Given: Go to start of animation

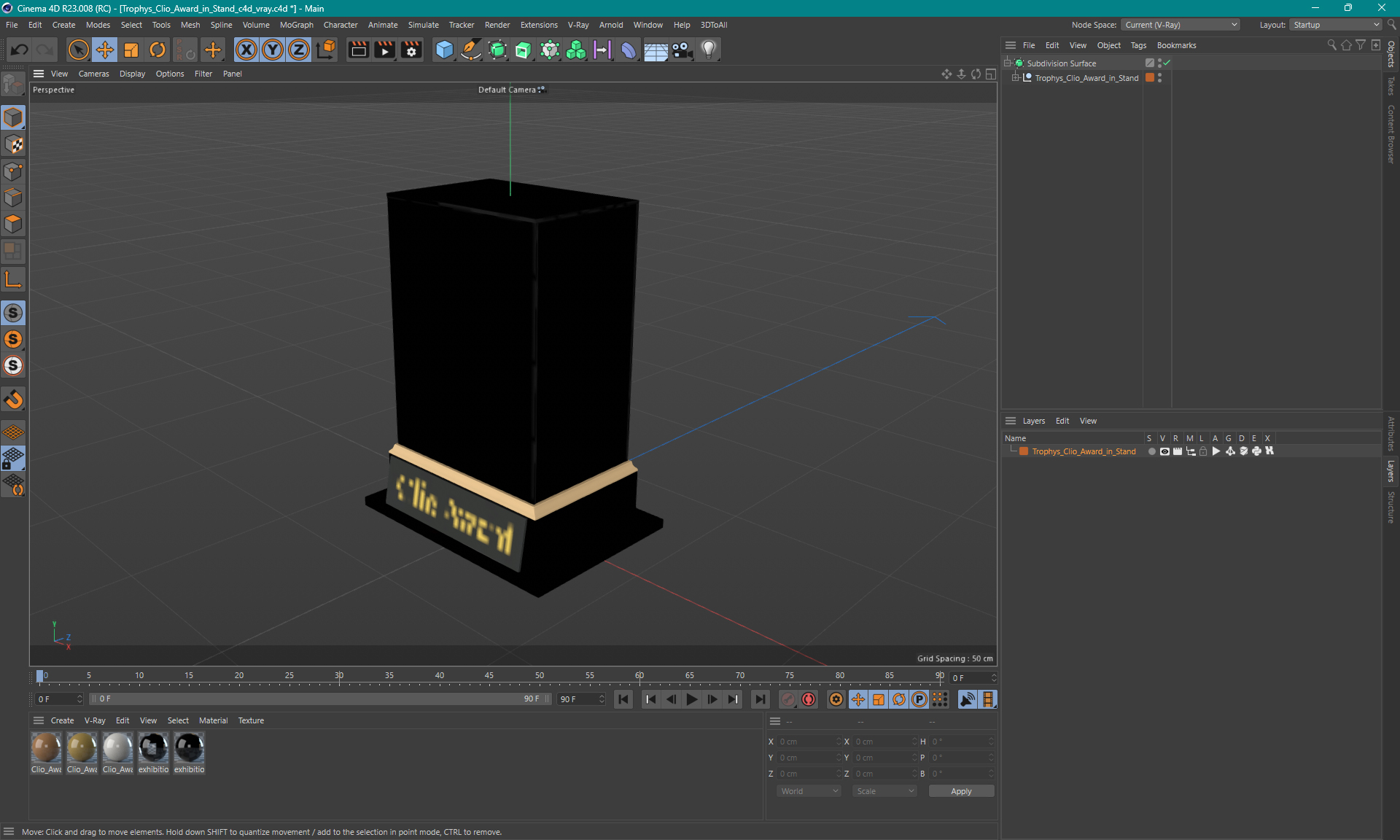Looking at the screenshot, I should [623, 699].
